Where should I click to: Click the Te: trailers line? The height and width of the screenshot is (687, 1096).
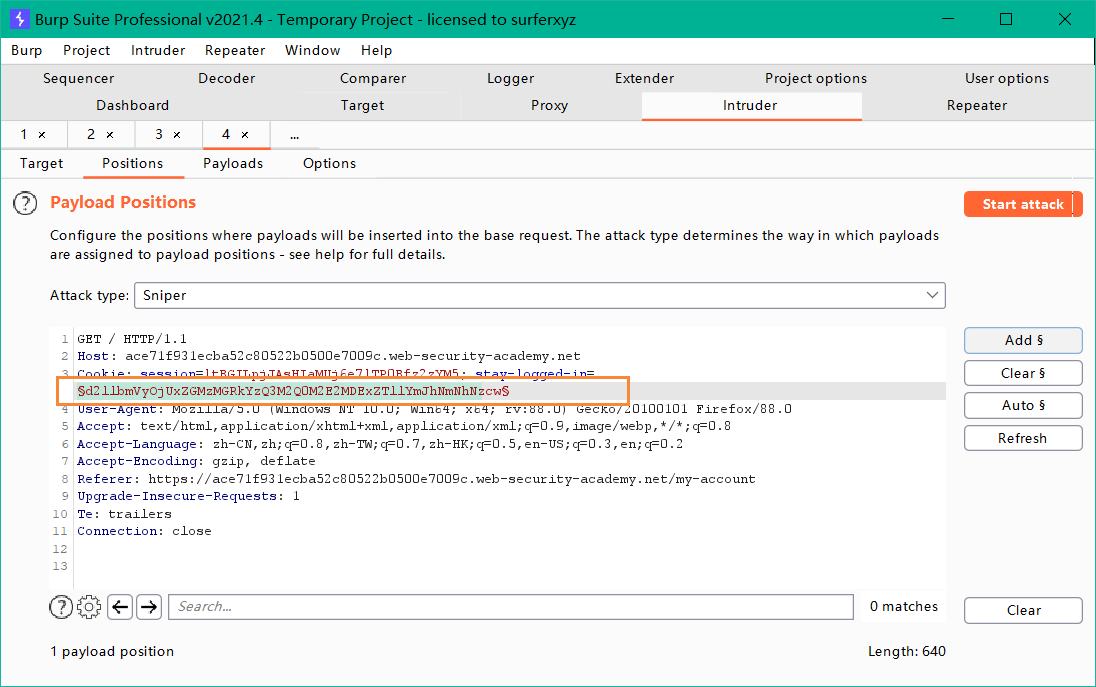[x=124, y=514]
